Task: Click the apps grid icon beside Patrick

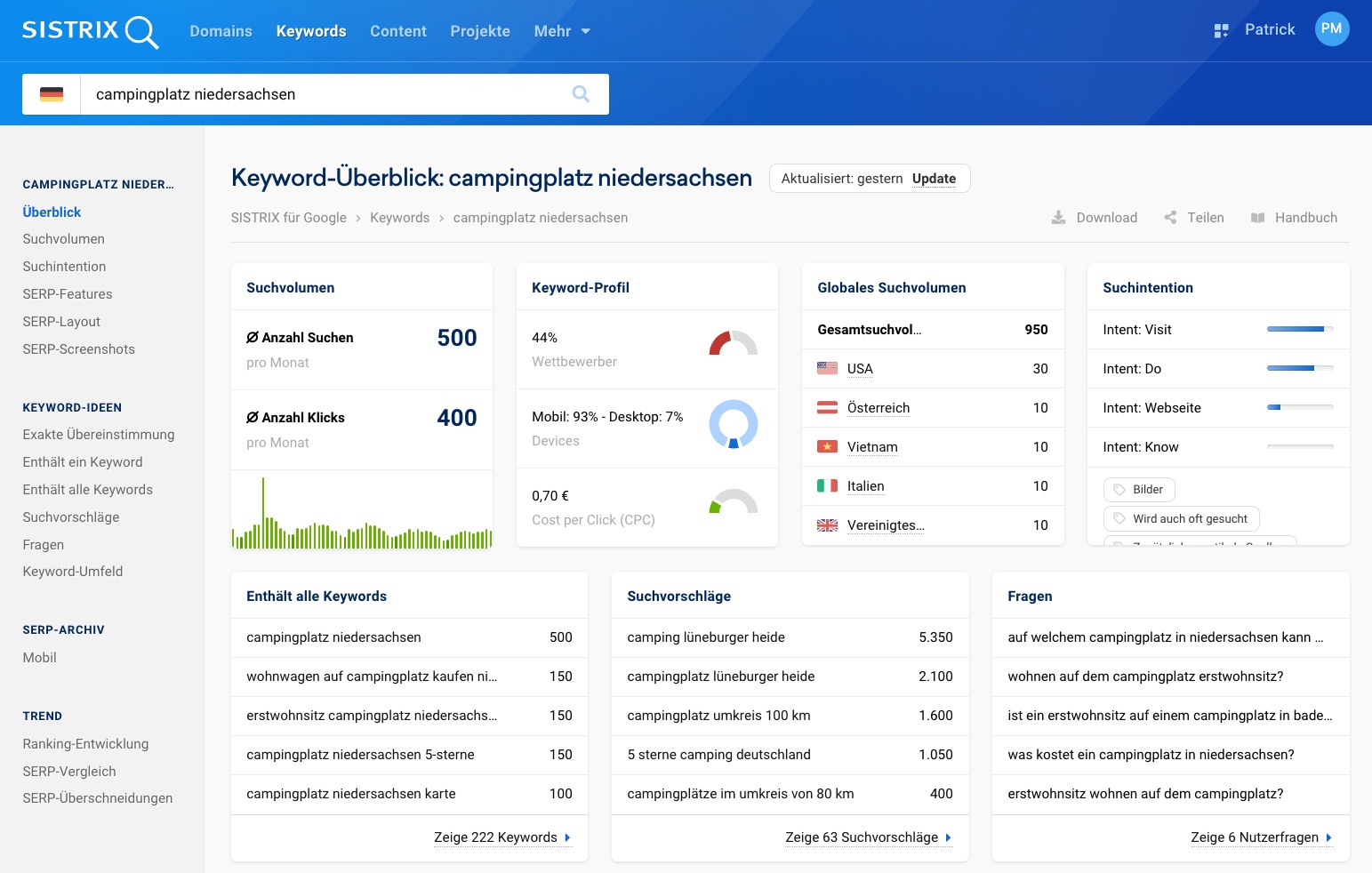Action: (x=1221, y=31)
